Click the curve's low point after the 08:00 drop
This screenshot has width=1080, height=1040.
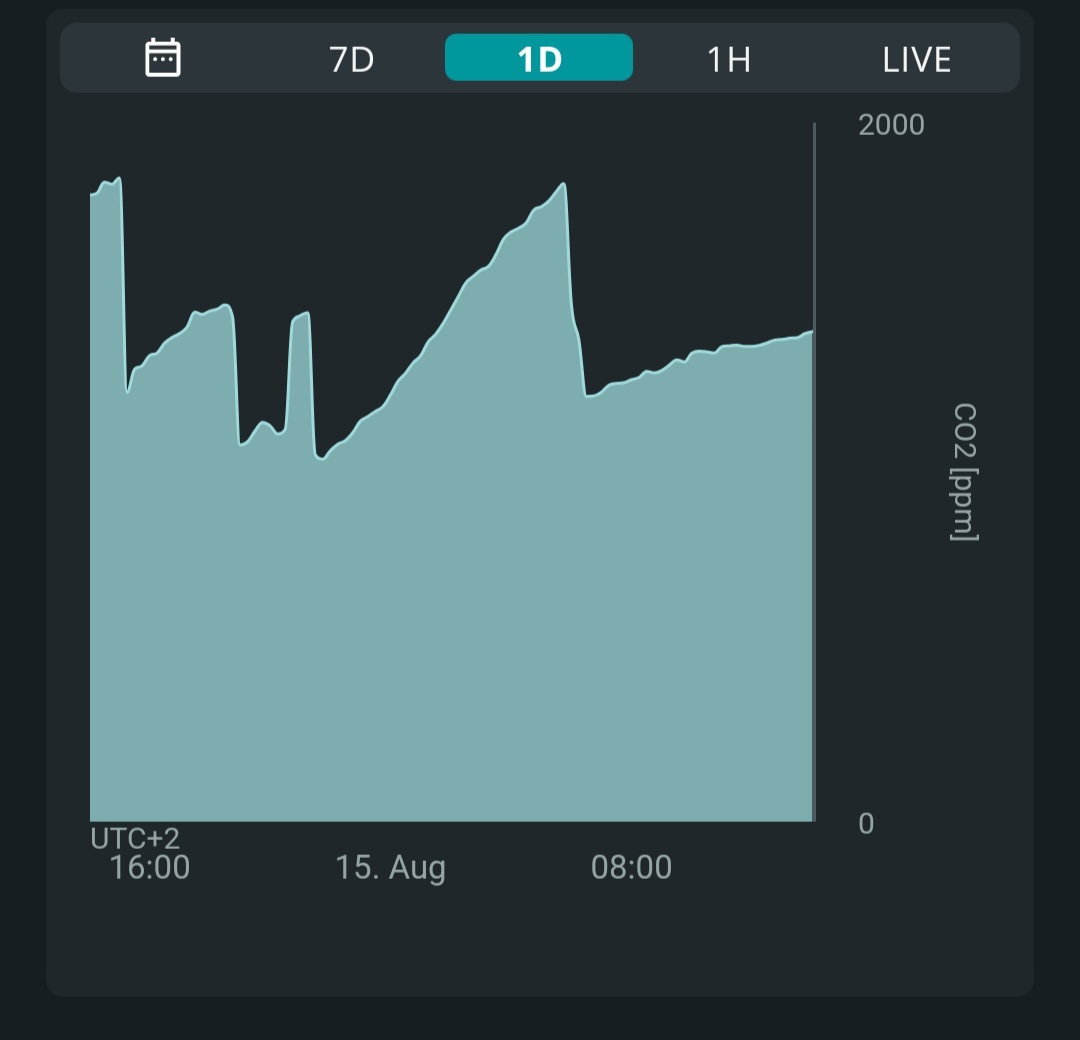point(590,396)
